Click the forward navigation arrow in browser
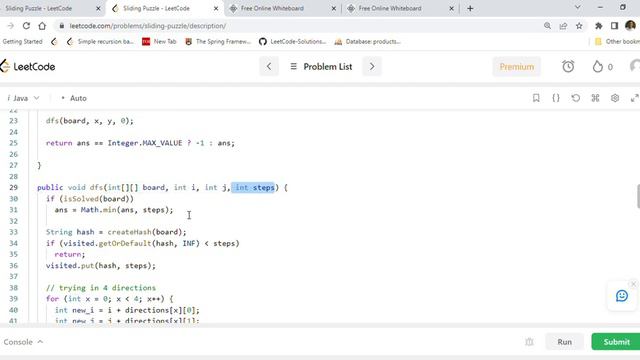 coord(11,26)
